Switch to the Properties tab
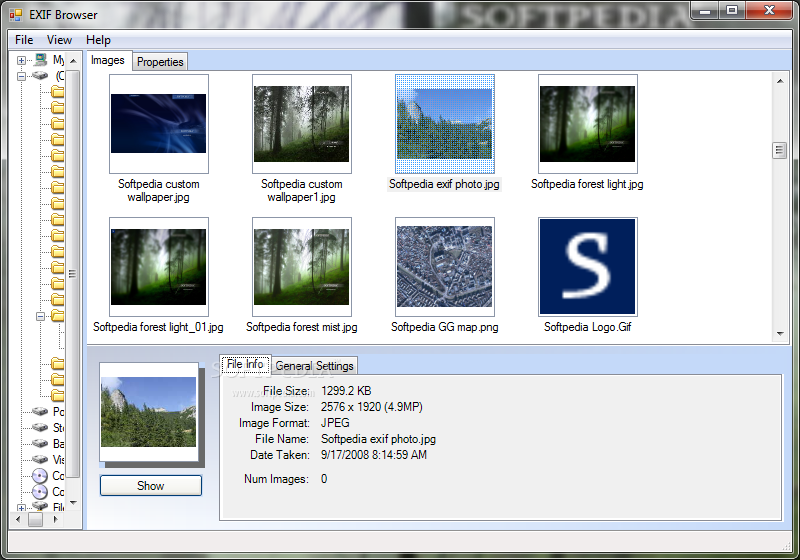 tap(160, 62)
